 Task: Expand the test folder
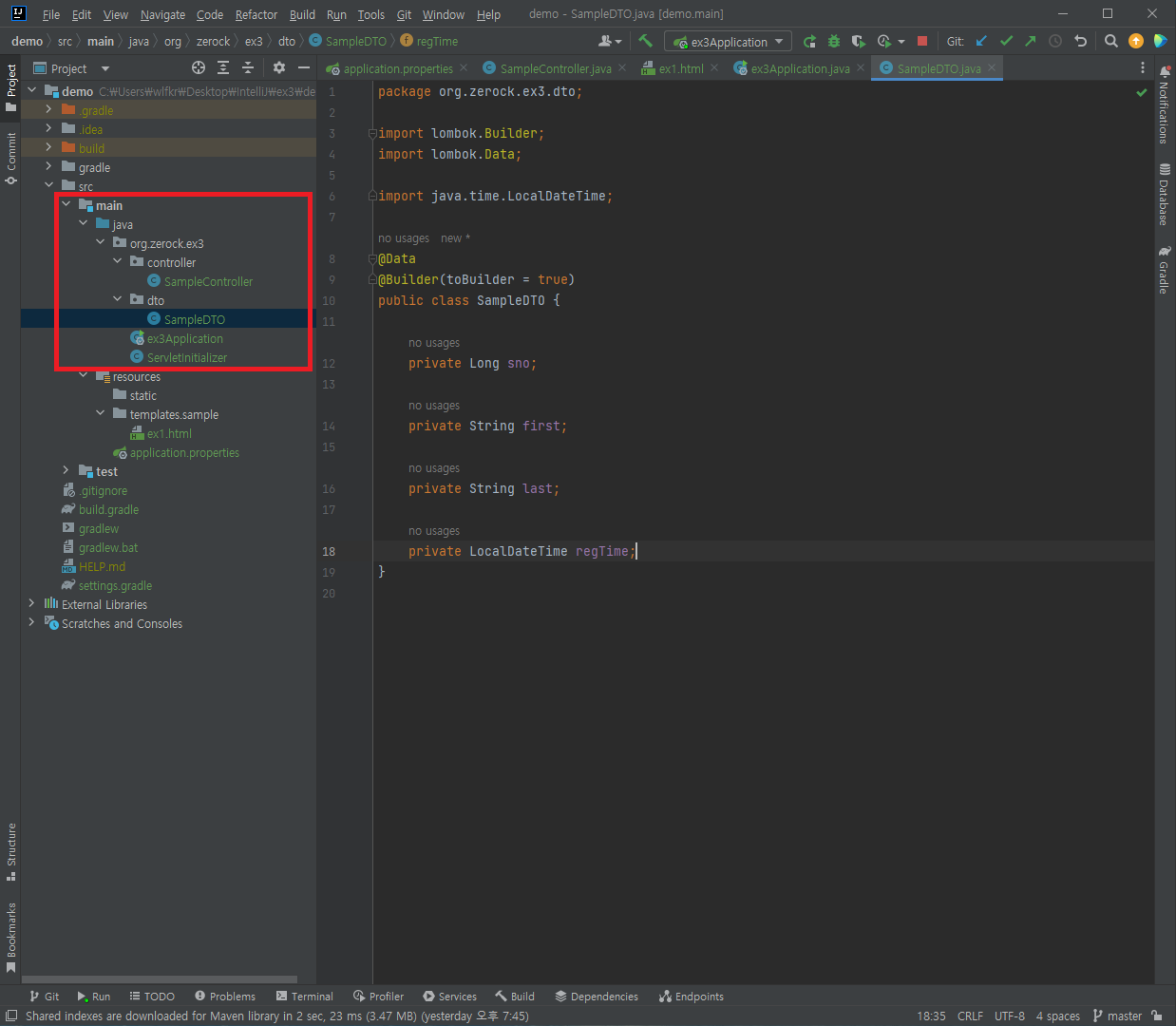66,470
